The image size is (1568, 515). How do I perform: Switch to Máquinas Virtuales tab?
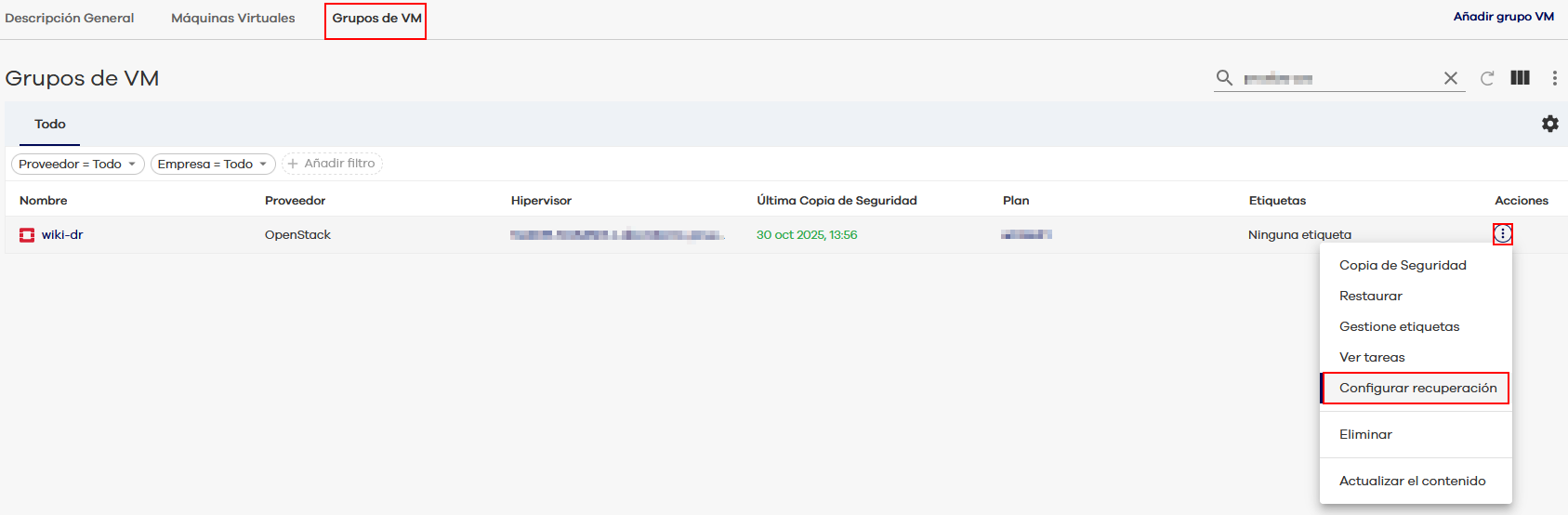pos(232,18)
